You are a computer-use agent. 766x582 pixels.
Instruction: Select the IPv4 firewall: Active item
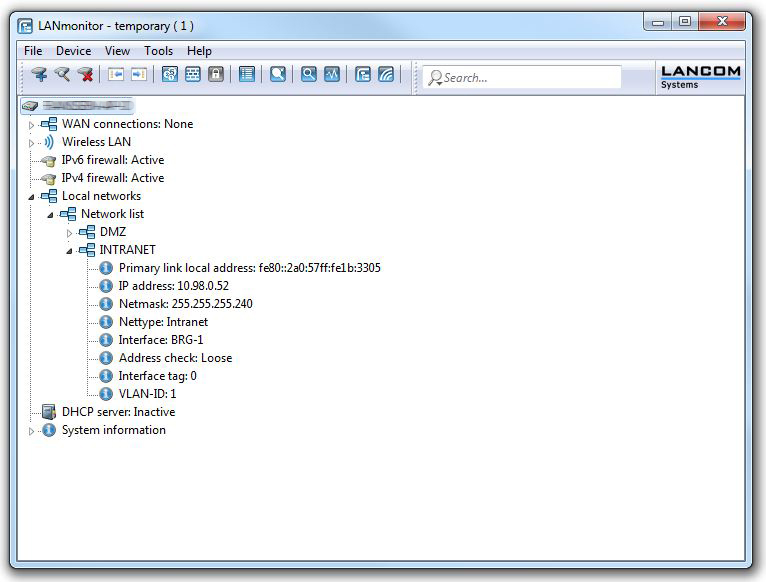(112, 178)
